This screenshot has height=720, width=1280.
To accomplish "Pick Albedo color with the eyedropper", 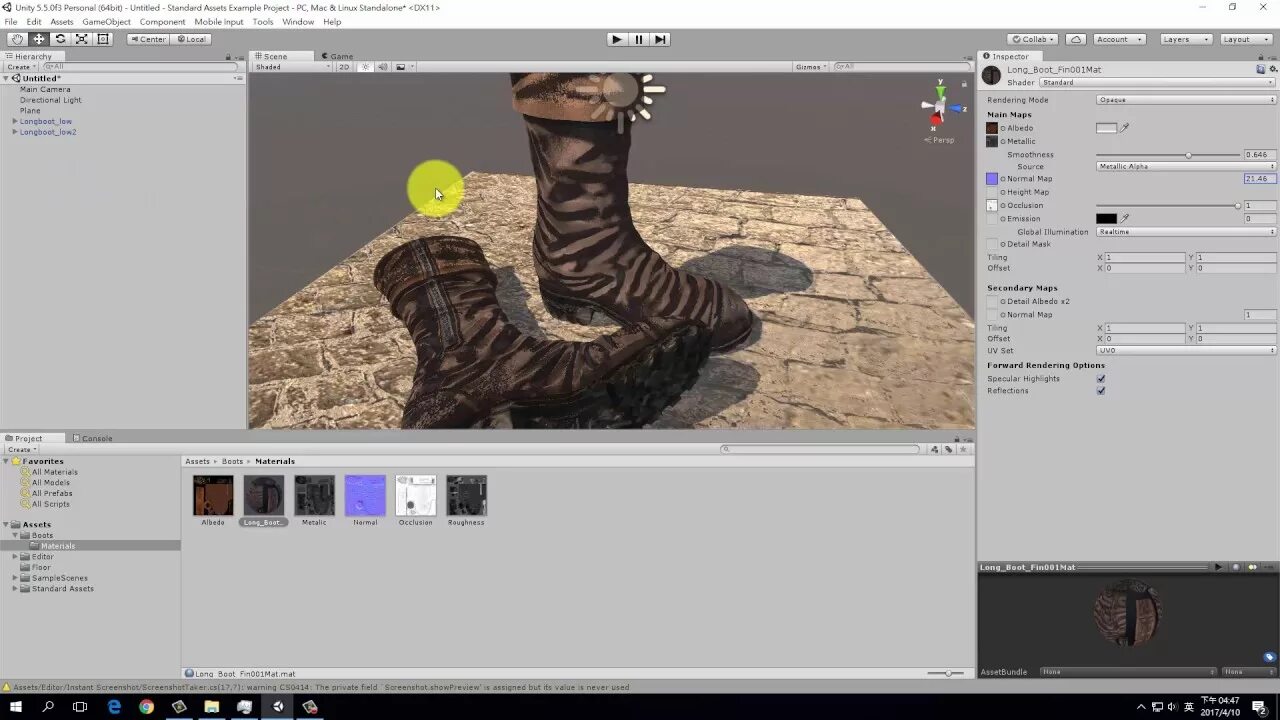I will click(x=1124, y=128).
